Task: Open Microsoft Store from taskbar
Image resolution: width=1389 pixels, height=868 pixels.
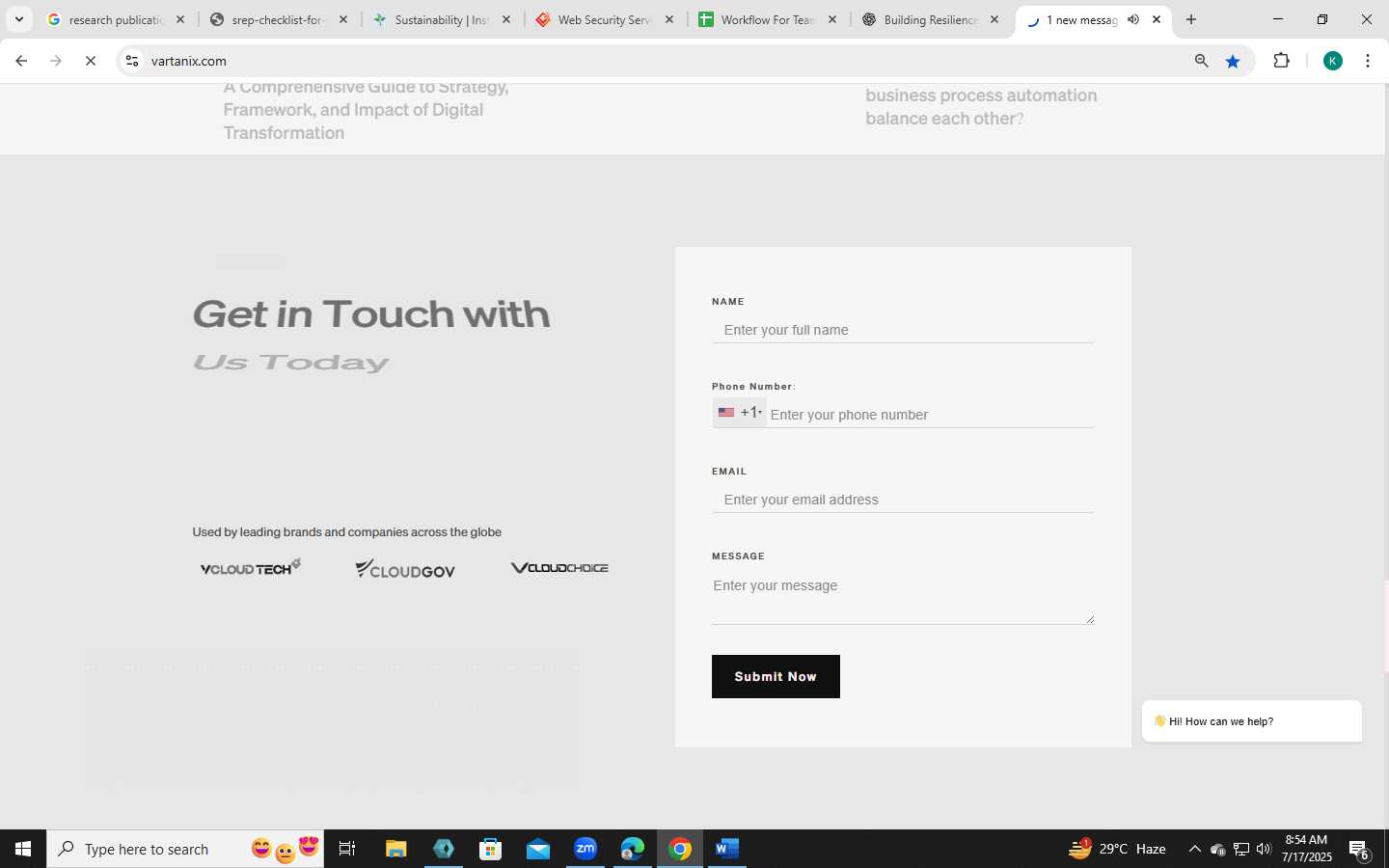Action: click(x=491, y=849)
